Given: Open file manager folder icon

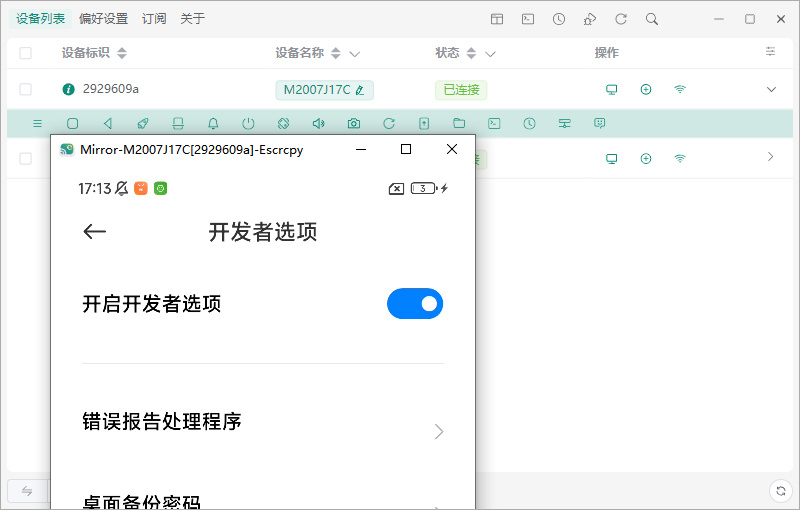Looking at the screenshot, I should [x=459, y=123].
